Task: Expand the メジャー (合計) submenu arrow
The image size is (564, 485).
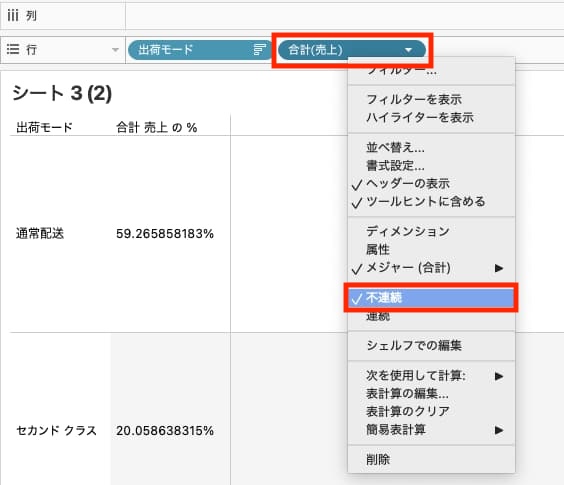Action: (499, 268)
